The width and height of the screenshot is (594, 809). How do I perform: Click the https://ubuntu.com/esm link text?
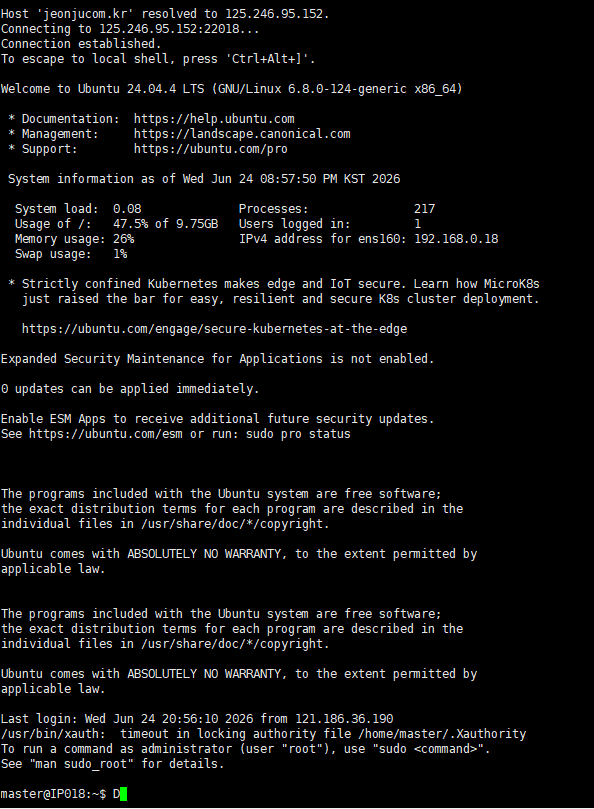tap(106, 434)
